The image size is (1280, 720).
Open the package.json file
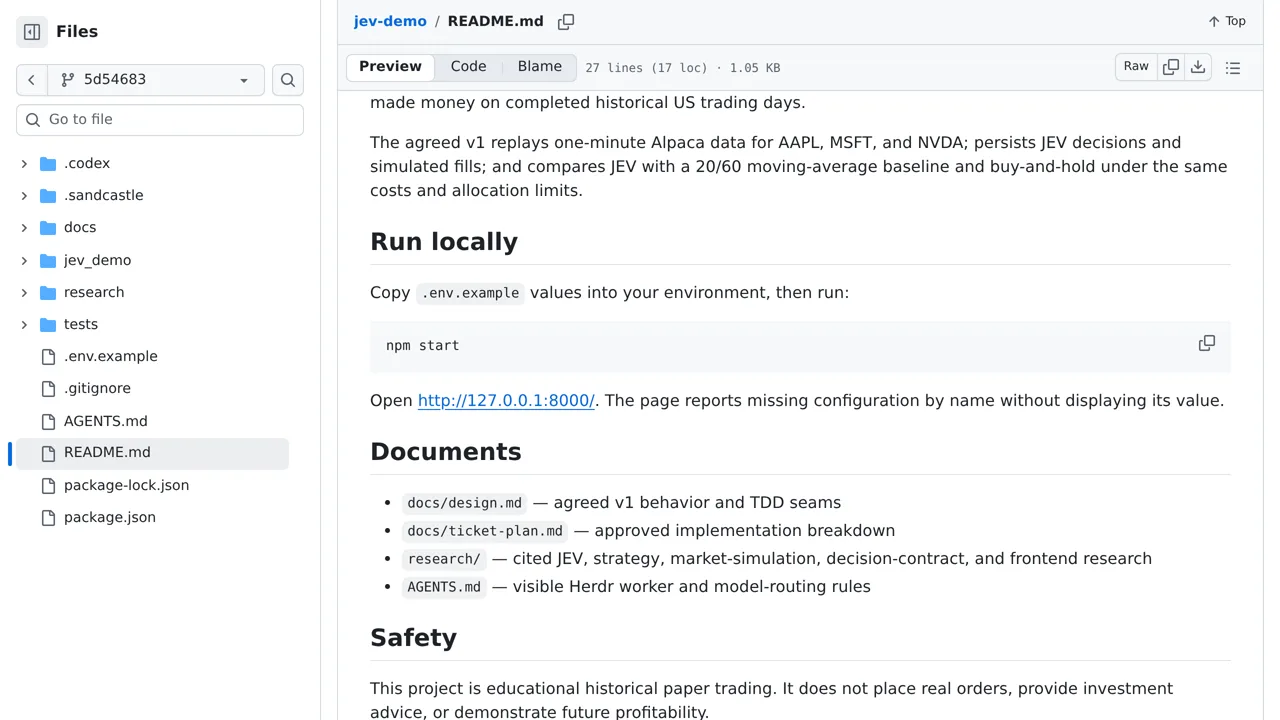pyautogui.click(x=110, y=517)
